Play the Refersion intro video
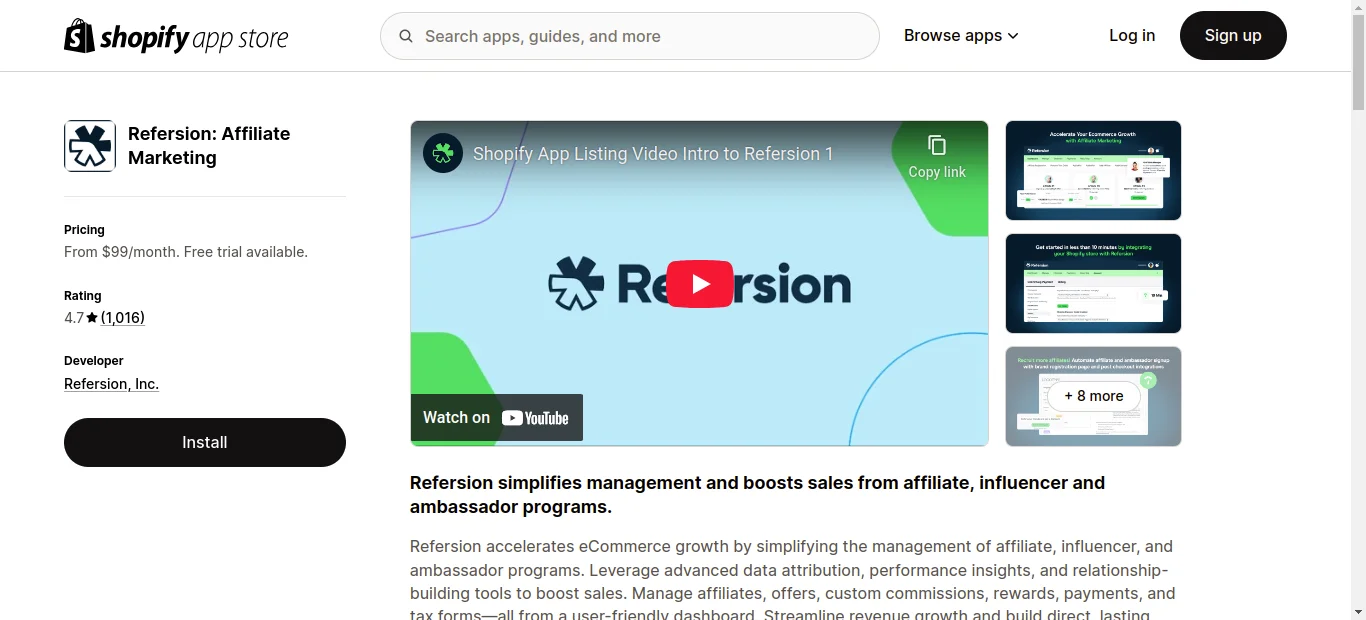This screenshot has width=1366, height=620. [699, 284]
